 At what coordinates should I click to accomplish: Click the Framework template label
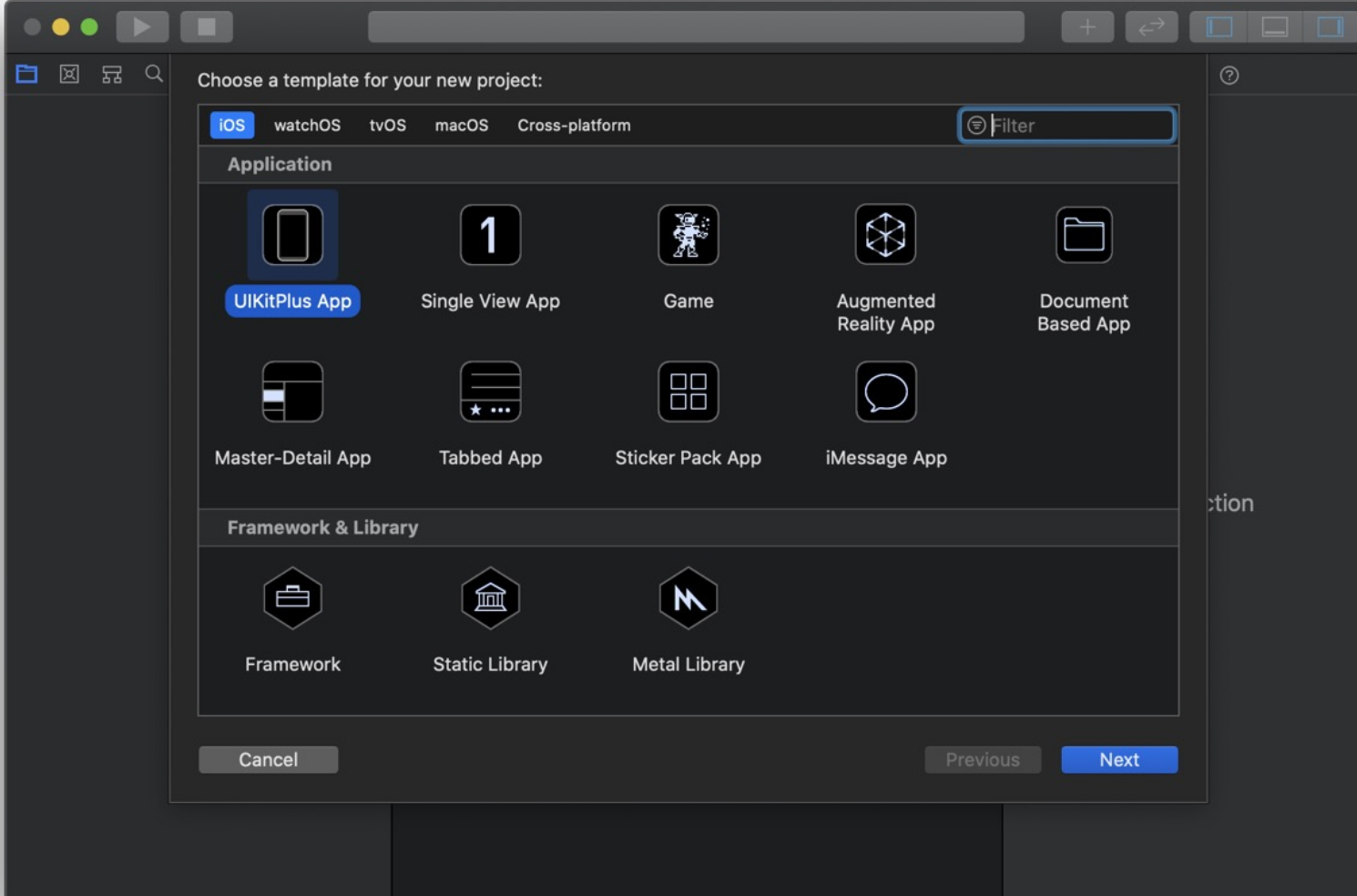pyautogui.click(x=292, y=665)
